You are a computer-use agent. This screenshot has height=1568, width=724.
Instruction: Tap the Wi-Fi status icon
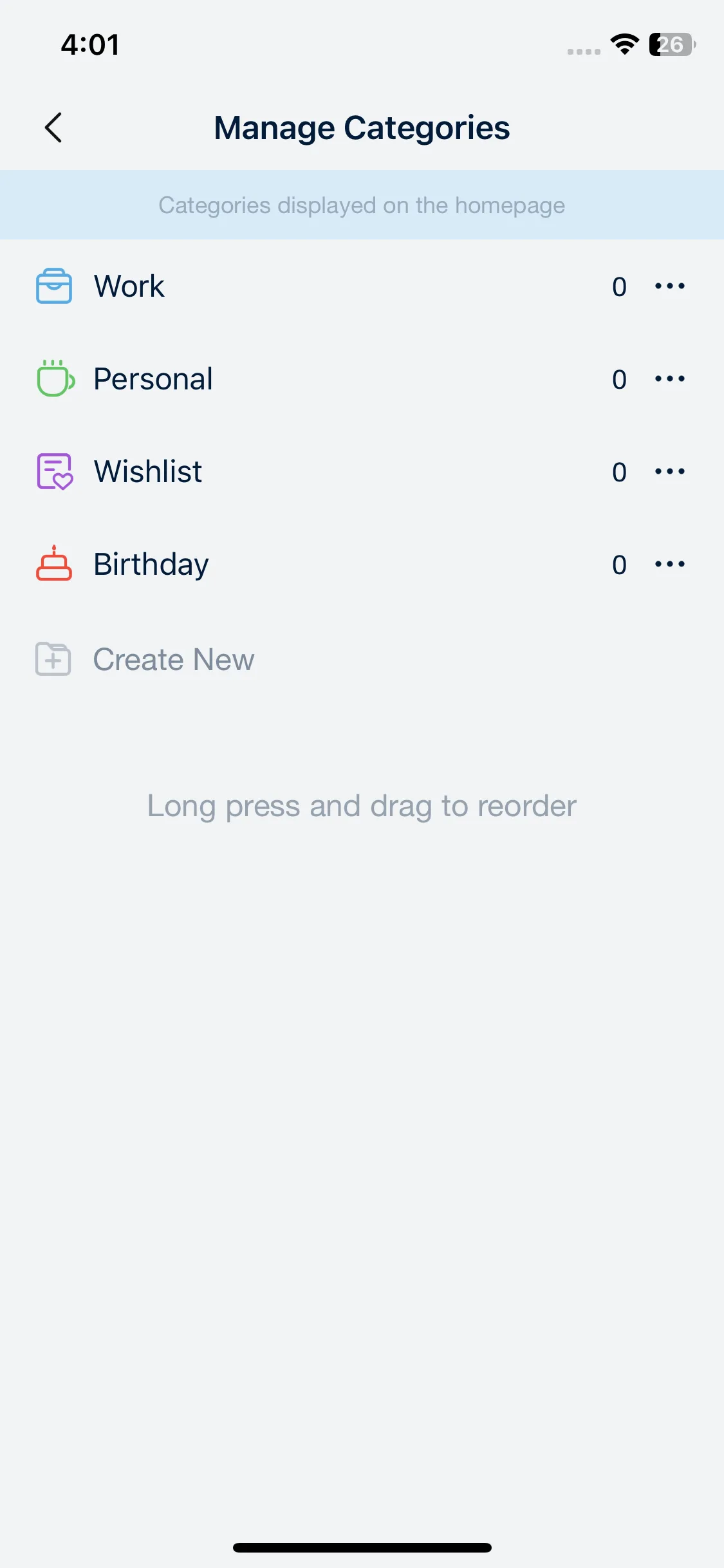tap(624, 44)
